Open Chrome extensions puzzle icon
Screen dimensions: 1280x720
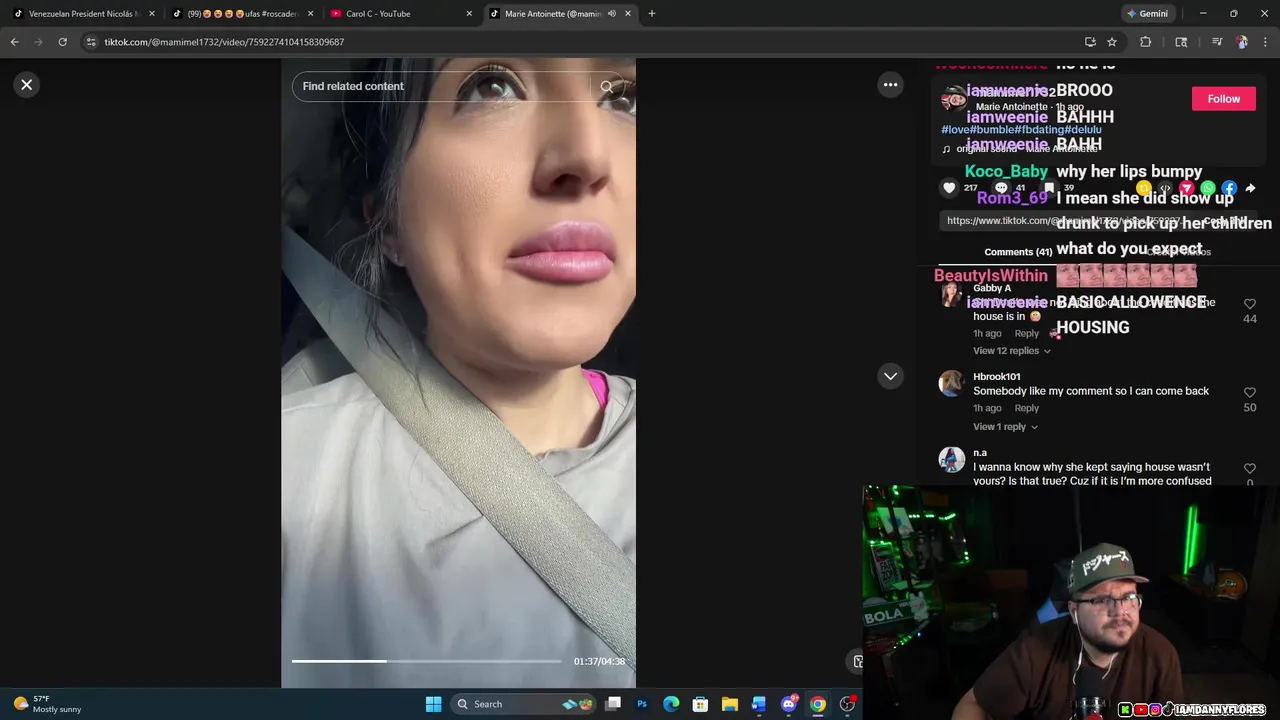[1146, 42]
